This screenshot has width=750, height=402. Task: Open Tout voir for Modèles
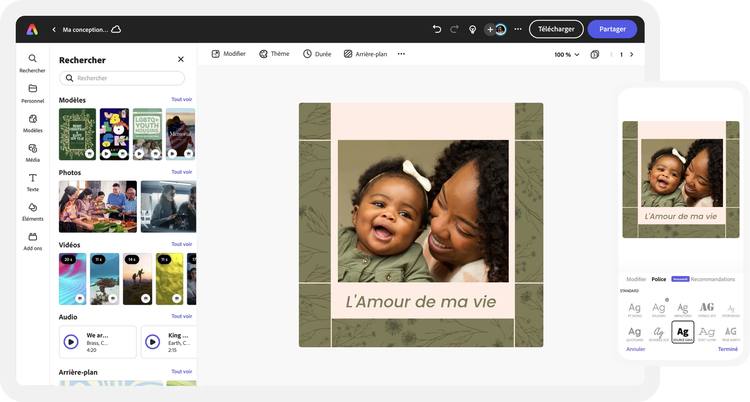182,100
